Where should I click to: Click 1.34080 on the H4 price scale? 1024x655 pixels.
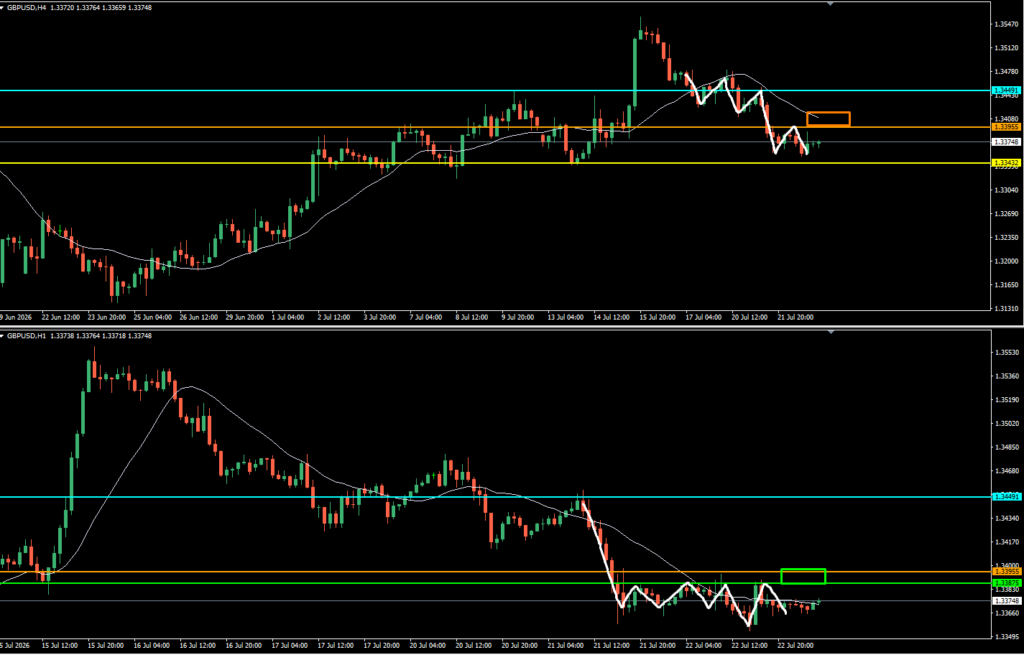coord(1006,120)
